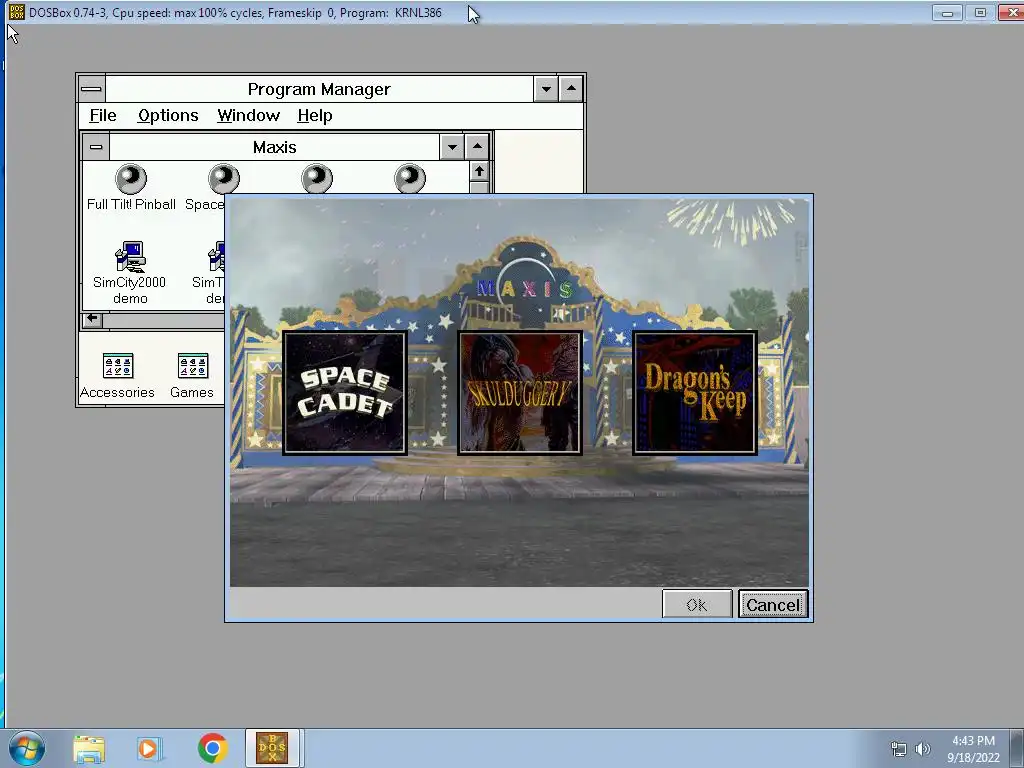Image resolution: width=1024 pixels, height=768 pixels.
Task: Open the volume icon in system tray
Action: (923, 749)
